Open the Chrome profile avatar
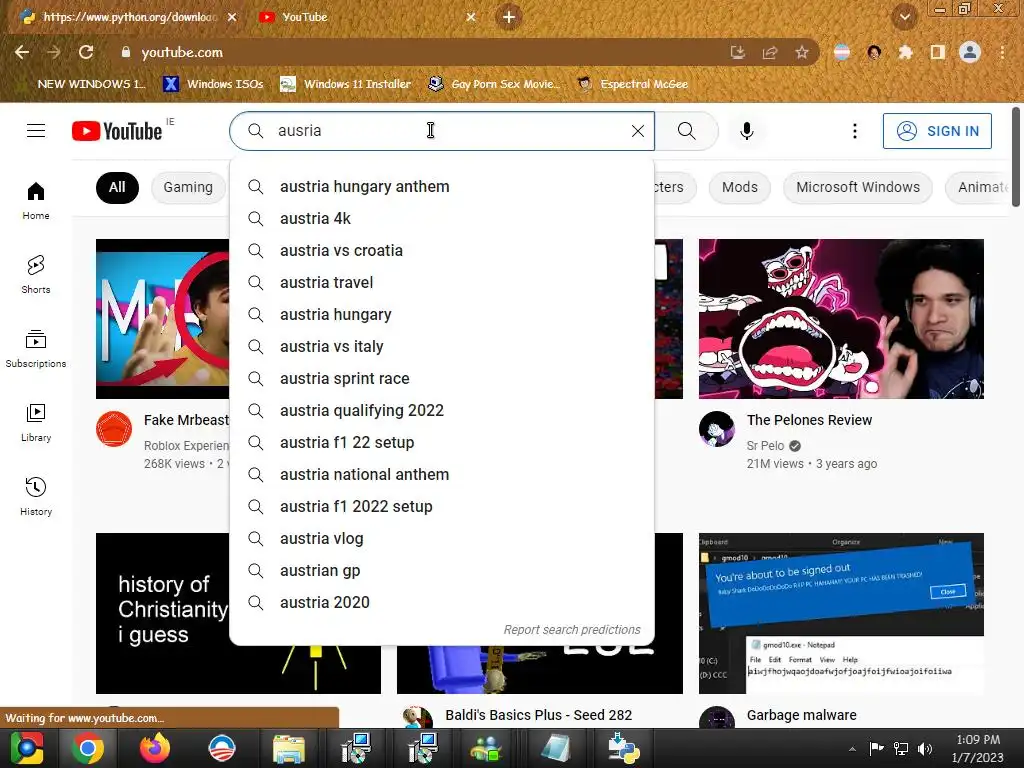The image size is (1024, 768). [970, 52]
